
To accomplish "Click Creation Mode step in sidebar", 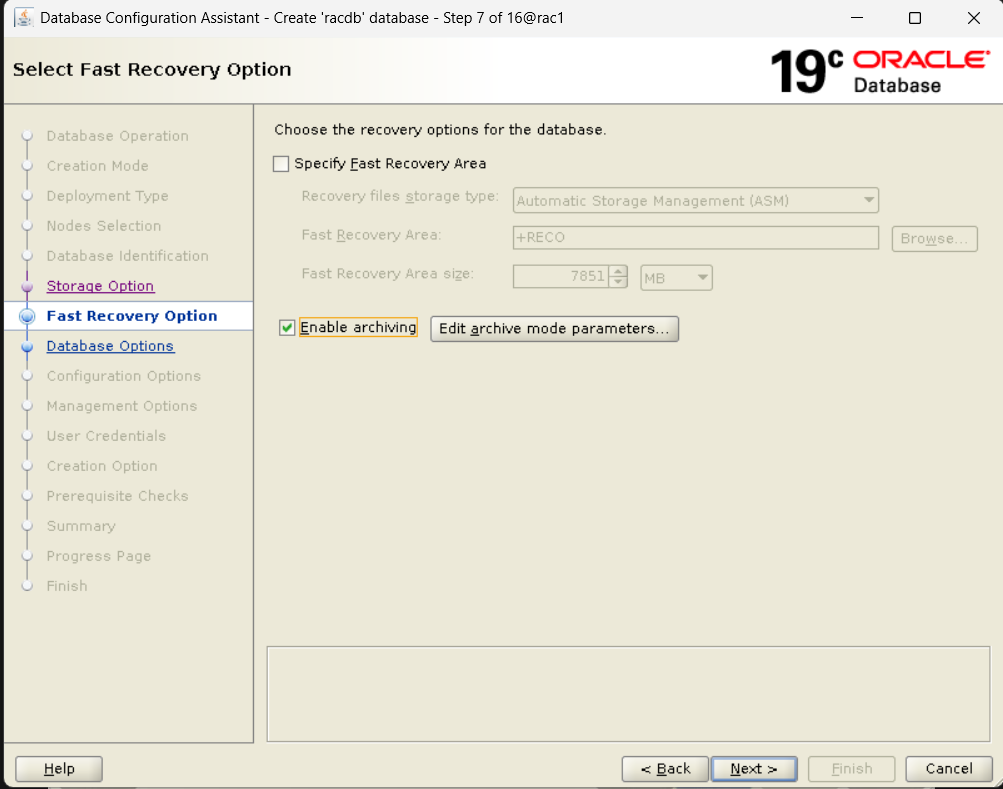I will (x=97, y=166).
